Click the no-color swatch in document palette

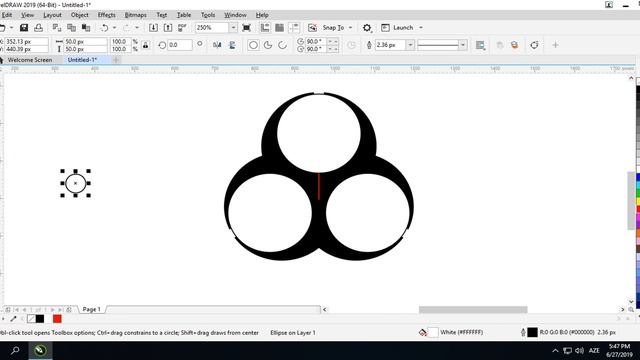31,319
